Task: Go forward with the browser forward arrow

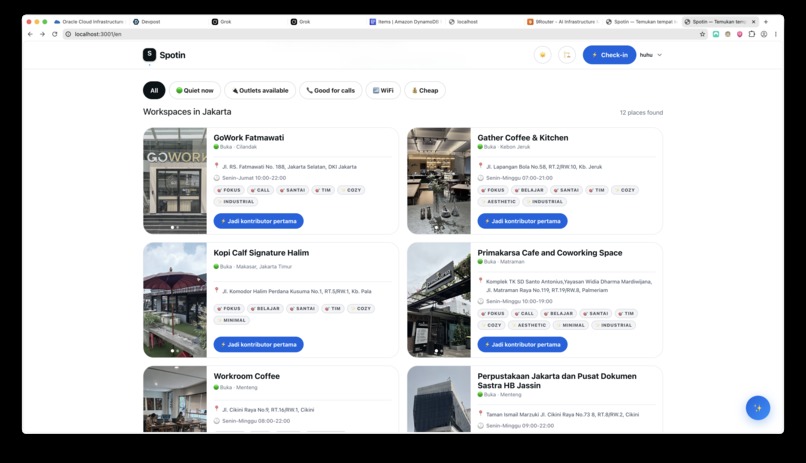Action: coord(42,34)
